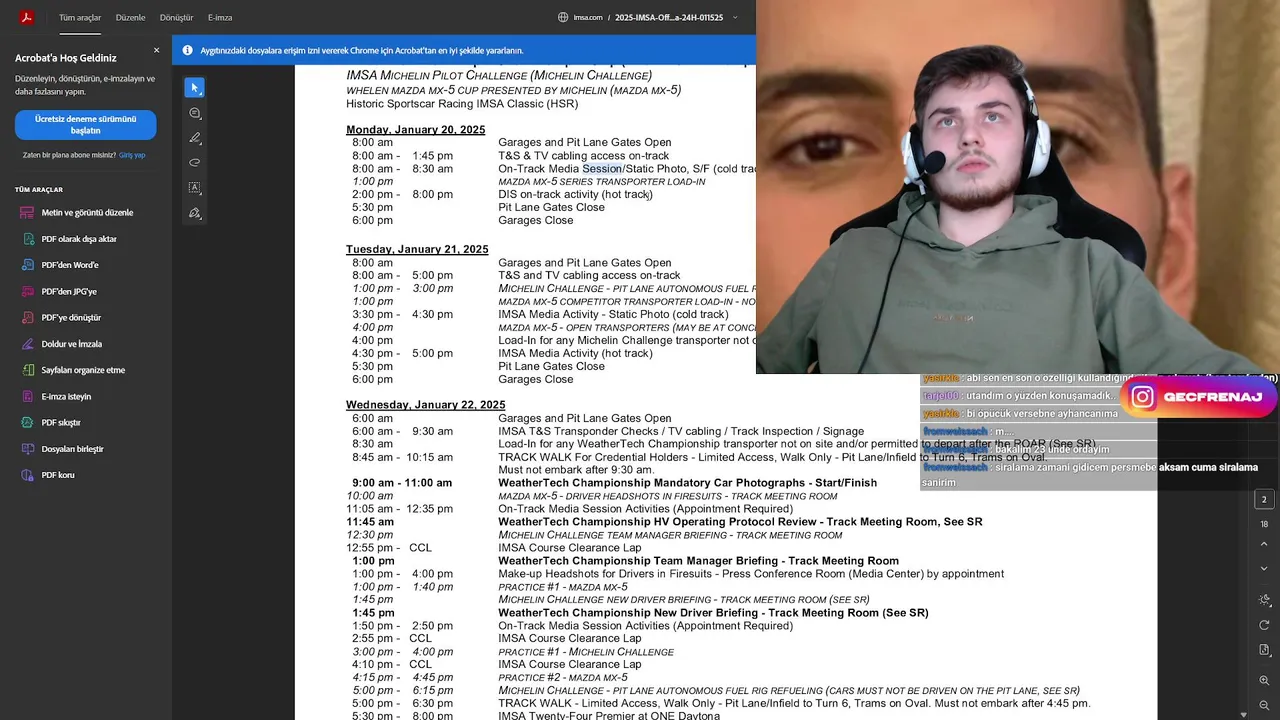This screenshot has height=720, width=1280.
Task: Click the scrollbar down arrow at bottom right
Action: click(1243, 714)
